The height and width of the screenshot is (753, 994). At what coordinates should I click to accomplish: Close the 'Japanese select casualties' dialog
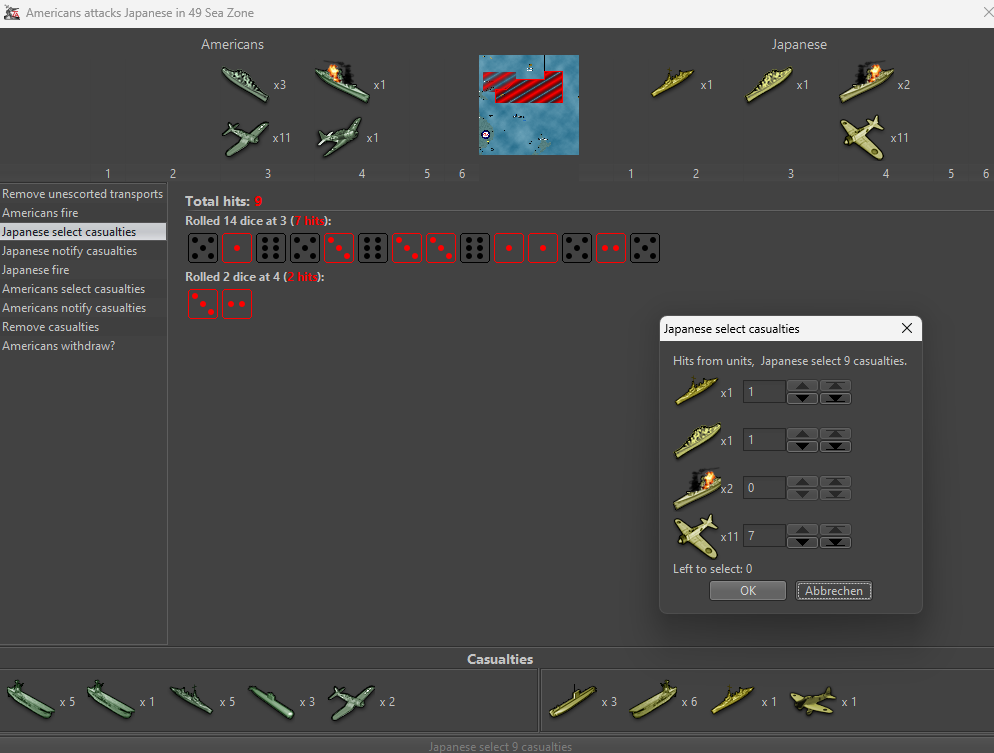point(906,329)
